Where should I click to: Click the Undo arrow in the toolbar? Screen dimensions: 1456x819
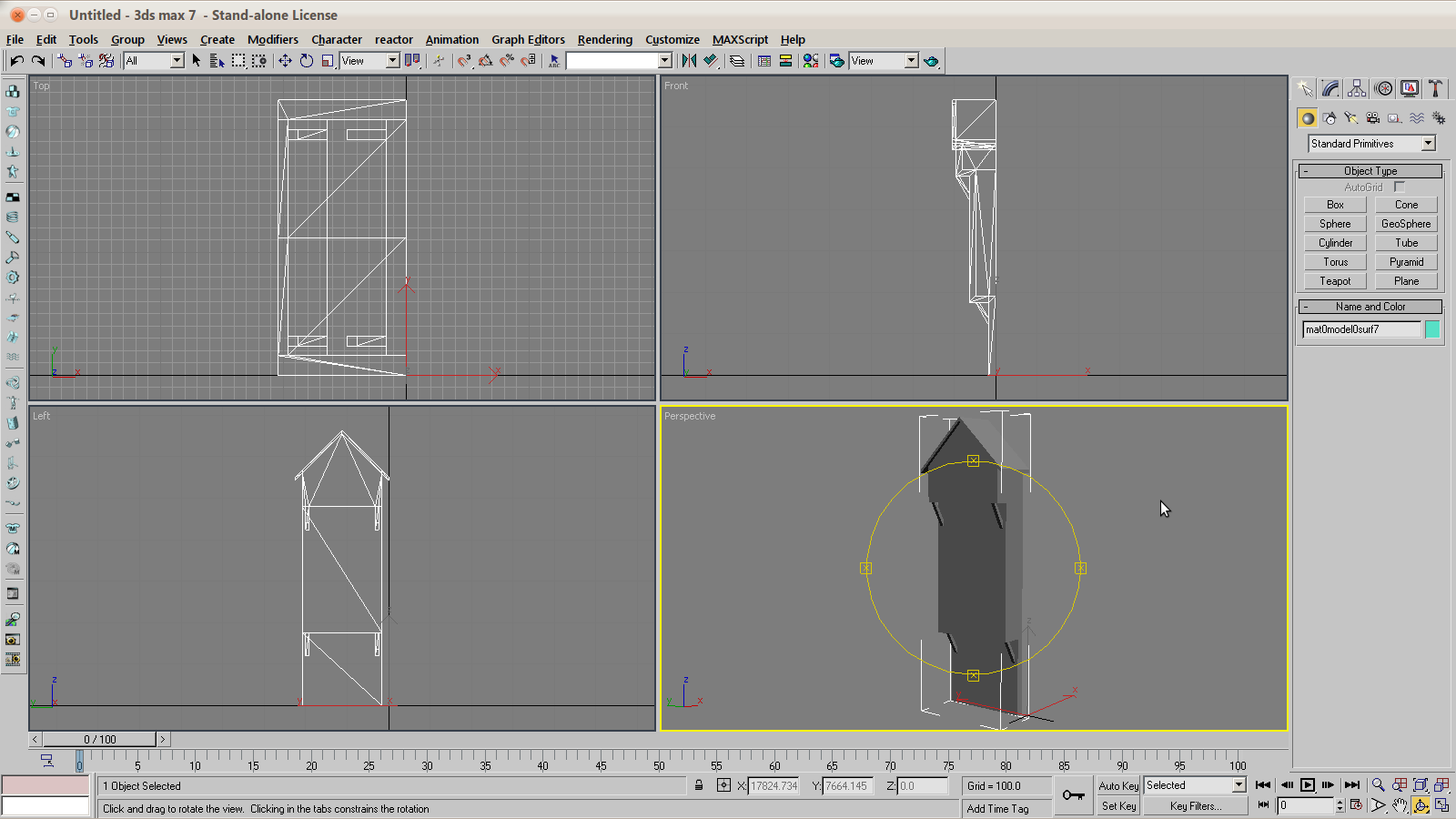pos(16,61)
